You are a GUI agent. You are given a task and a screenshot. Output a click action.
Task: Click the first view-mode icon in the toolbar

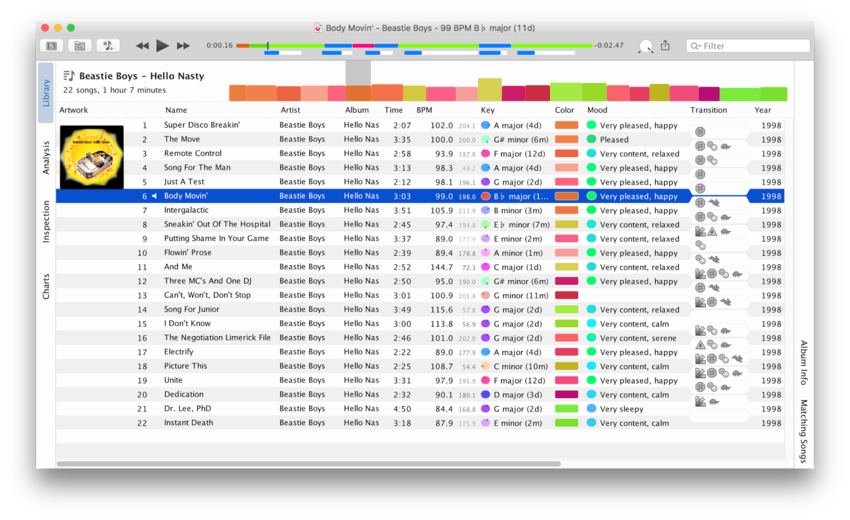coord(51,46)
